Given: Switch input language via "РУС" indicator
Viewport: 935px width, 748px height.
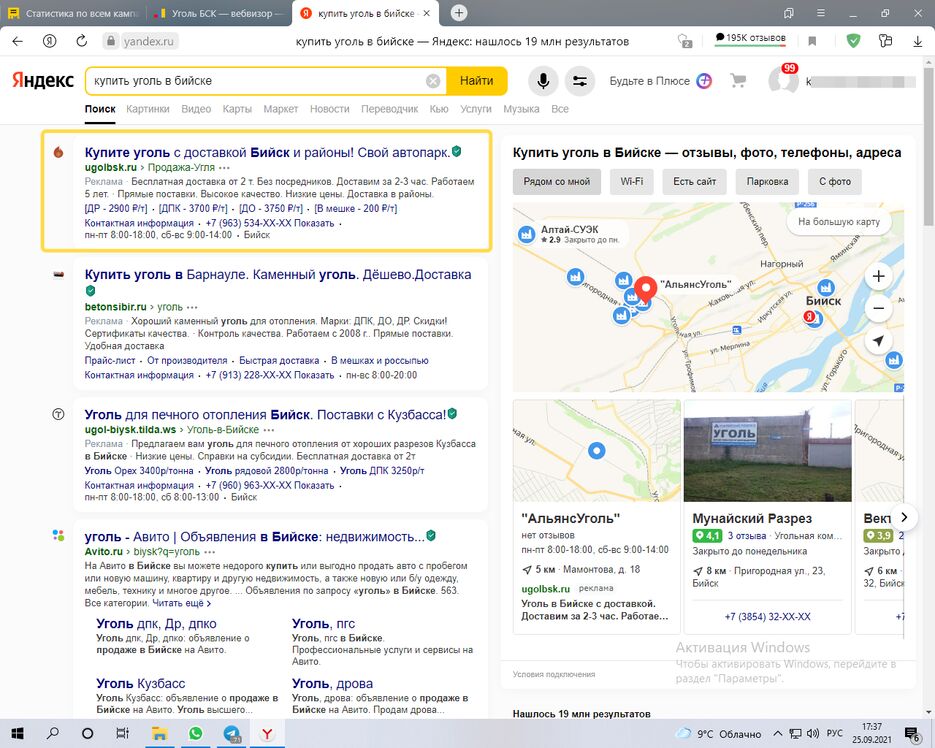Looking at the screenshot, I should pos(834,734).
